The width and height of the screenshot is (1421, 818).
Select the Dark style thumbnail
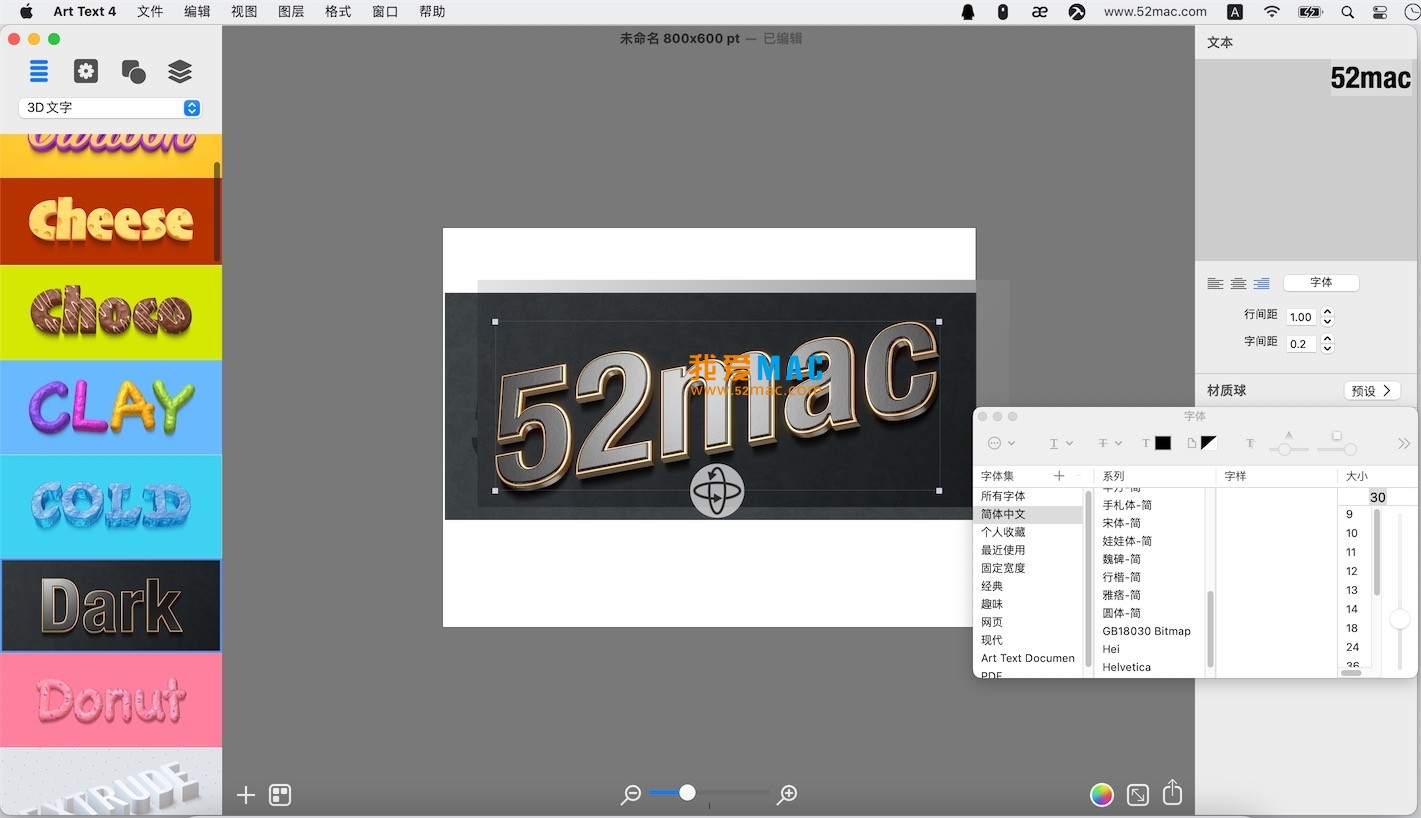[110, 605]
